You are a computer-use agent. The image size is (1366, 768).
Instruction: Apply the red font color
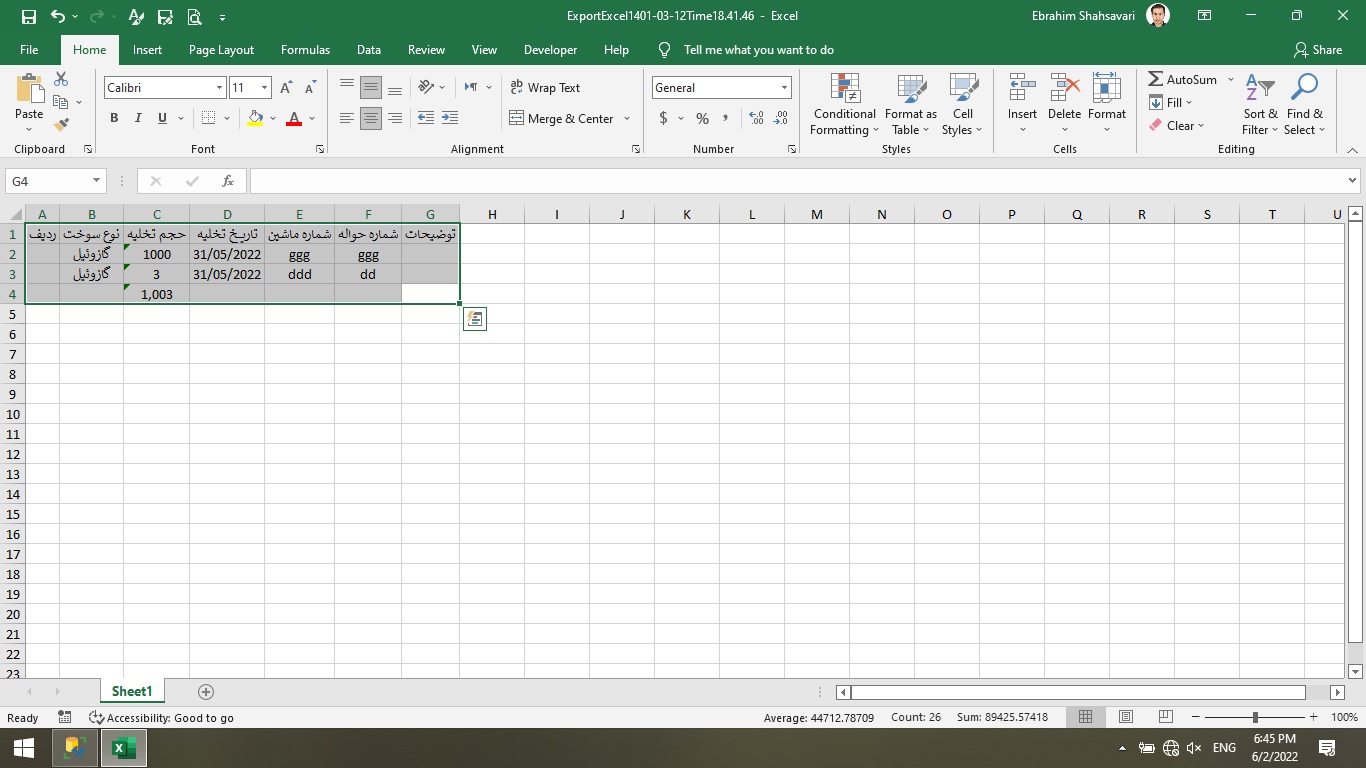pyautogui.click(x=294, y=118)
